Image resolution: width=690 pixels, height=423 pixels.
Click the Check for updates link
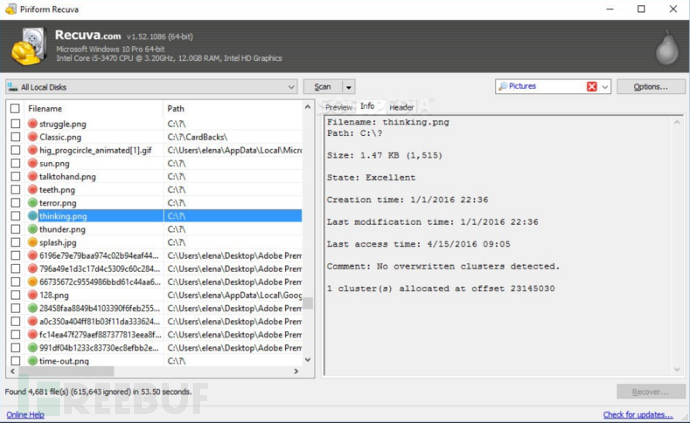tap(638, 415)
